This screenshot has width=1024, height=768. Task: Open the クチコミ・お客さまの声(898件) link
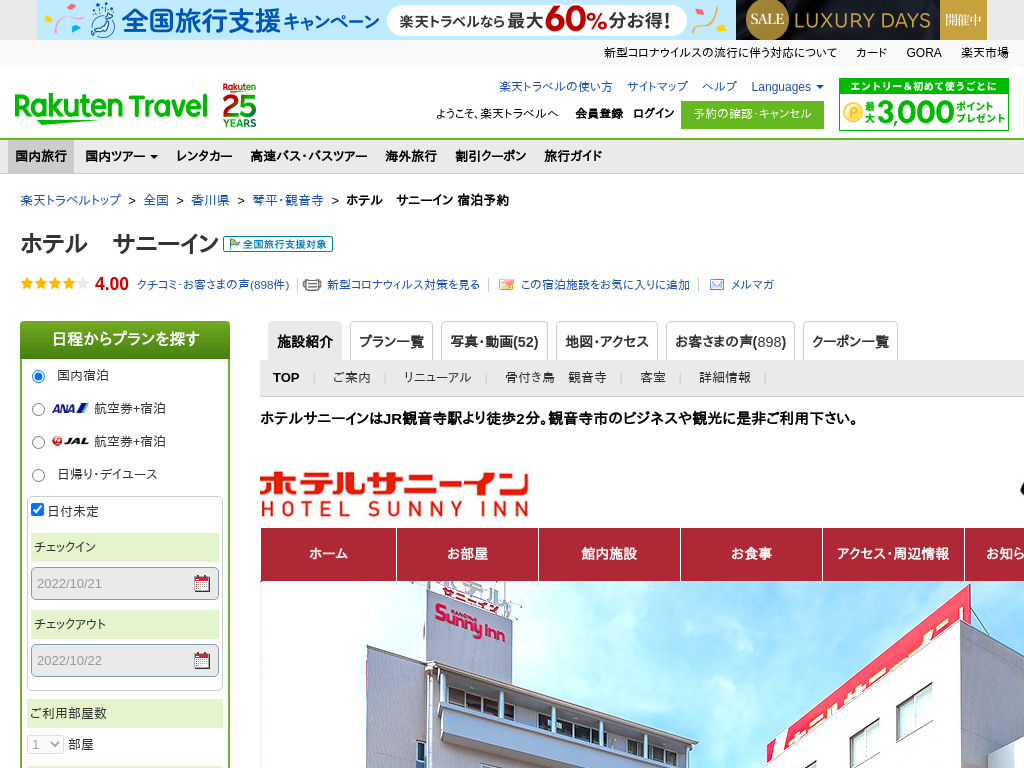213,285
